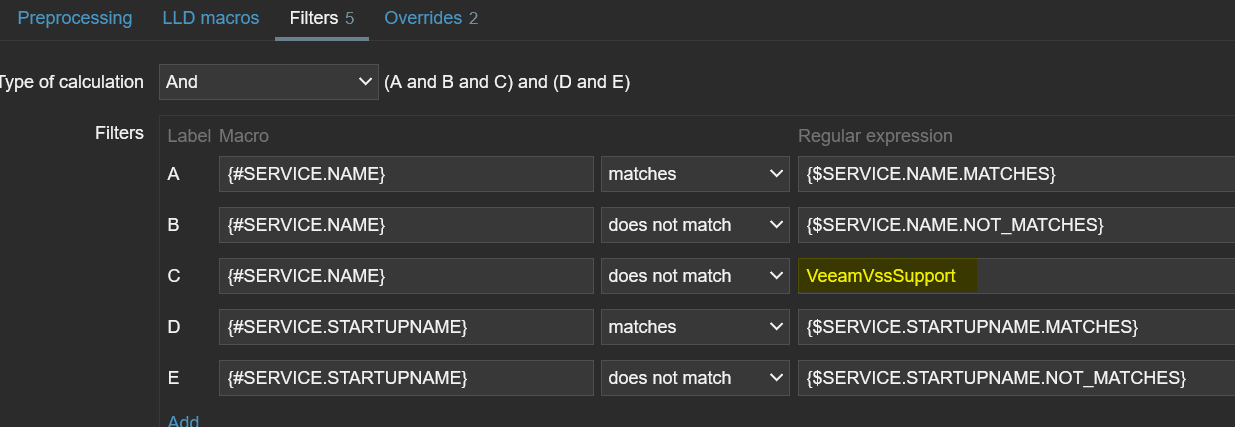Click the macro field in filter row A
Screen dimensions: 1235x427
(406, 174)
